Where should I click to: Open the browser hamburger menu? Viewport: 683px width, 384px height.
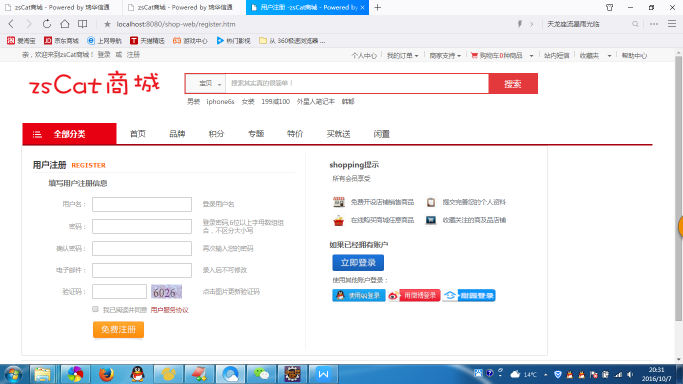pos(672,24)
